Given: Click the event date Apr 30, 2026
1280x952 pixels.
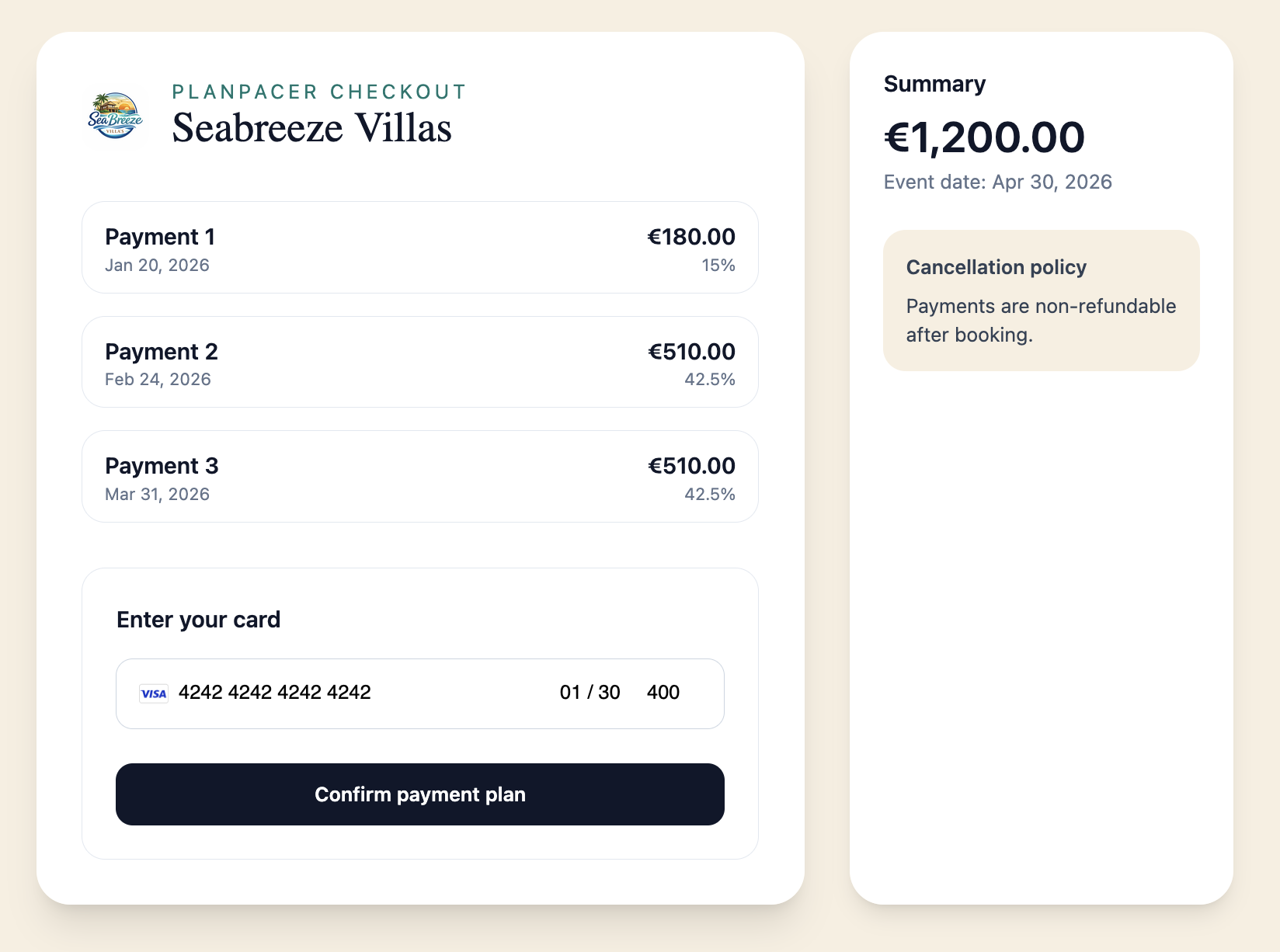Looking at the screenshot, I should (x=997, y=182).
